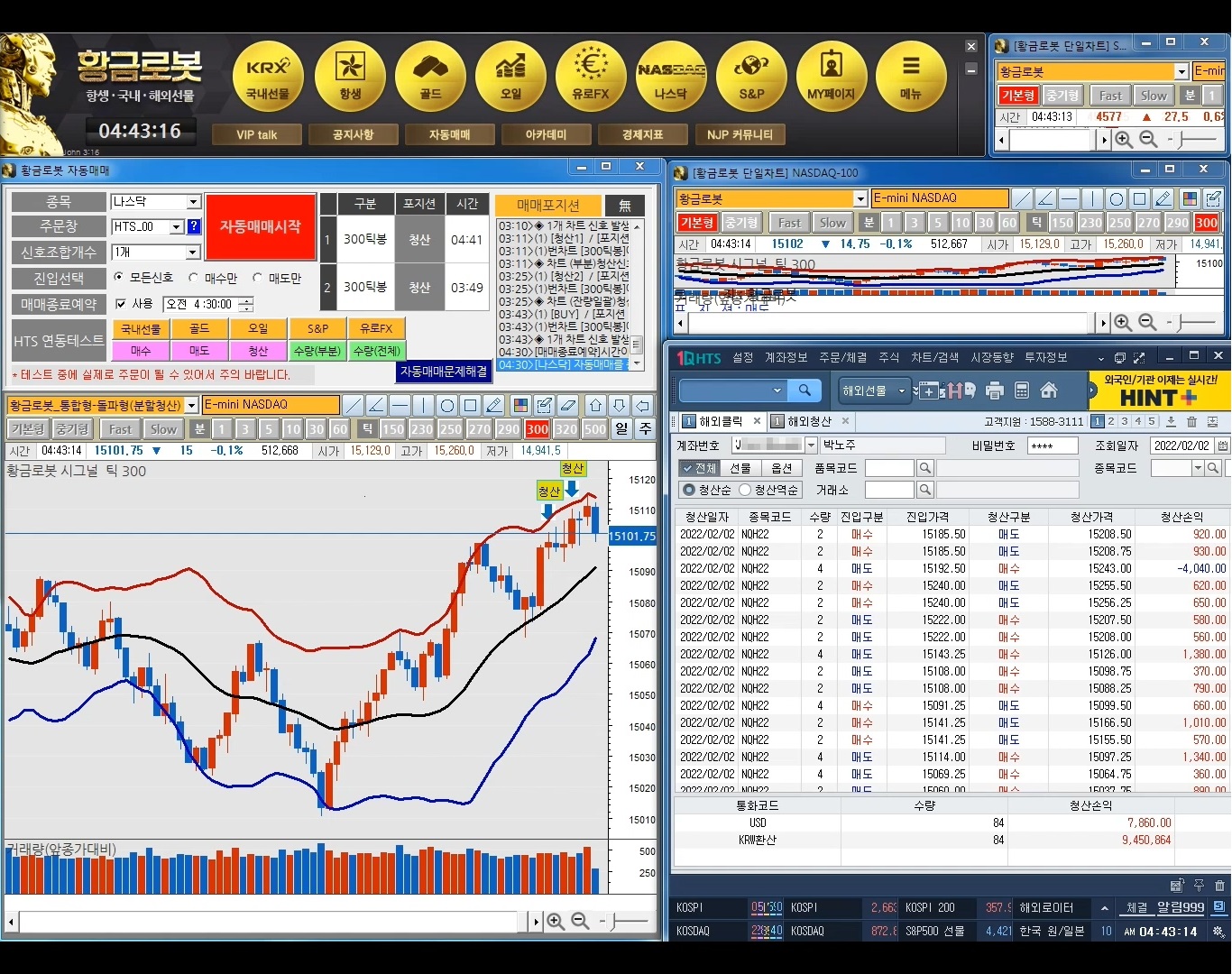The width and height of the screenshot is (1232, 974).
Task: Select 300 tick button in main chart
Action: [x=538, y=429]
